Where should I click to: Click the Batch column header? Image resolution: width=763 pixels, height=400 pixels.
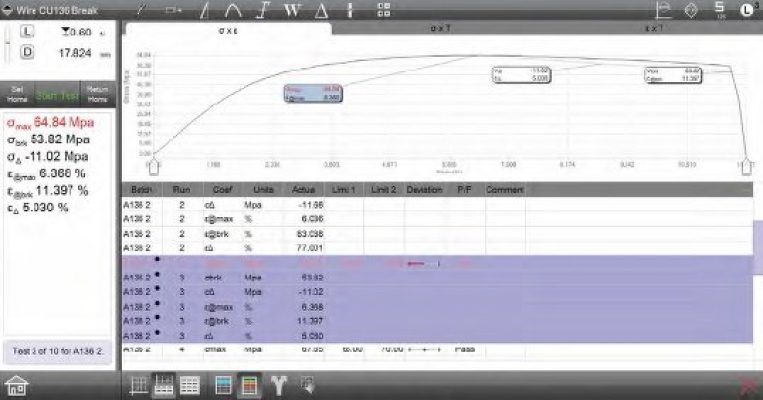[x=142, y=190]
